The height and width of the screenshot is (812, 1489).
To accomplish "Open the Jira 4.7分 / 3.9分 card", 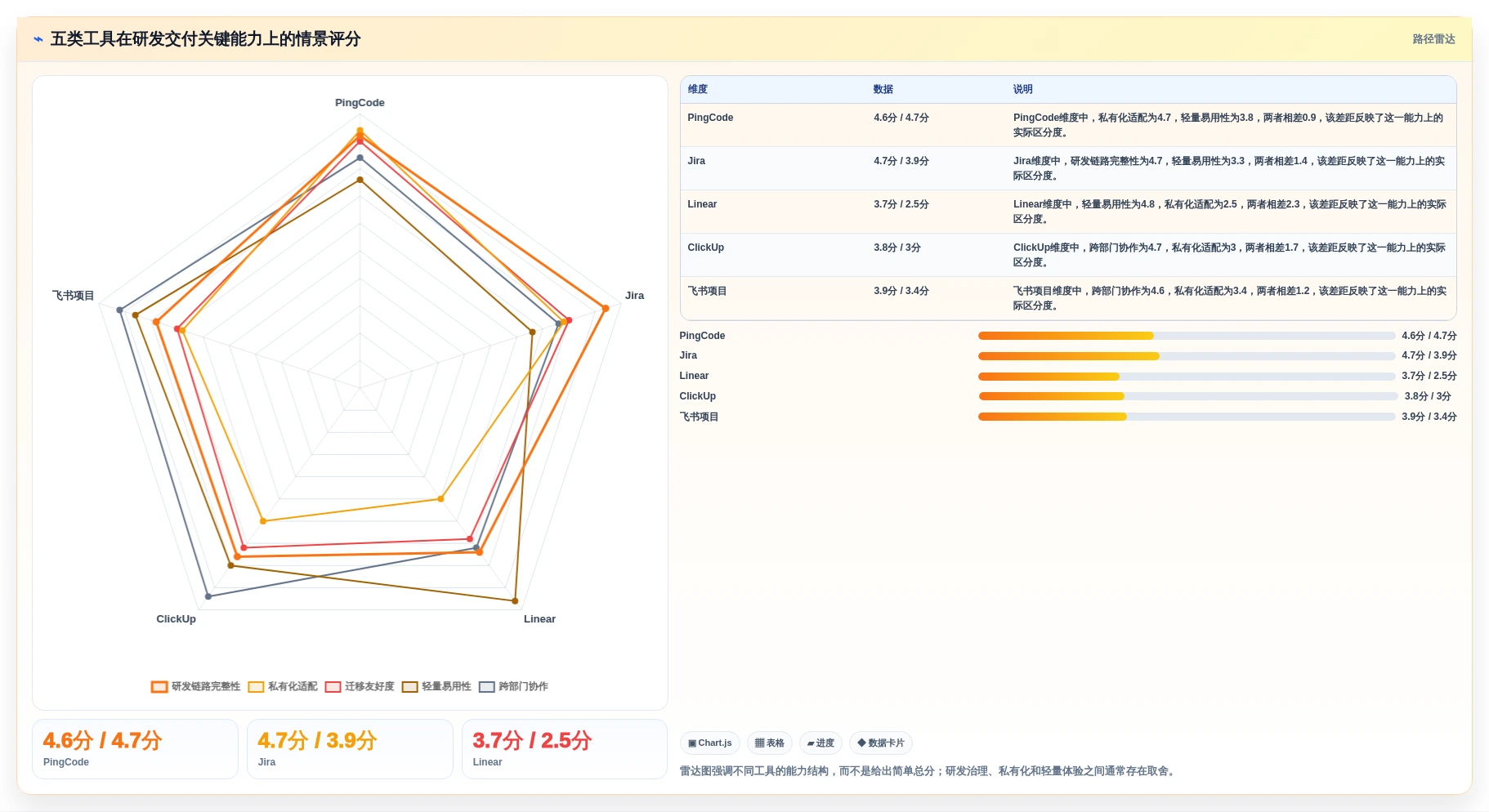I will tap(350, 749).
